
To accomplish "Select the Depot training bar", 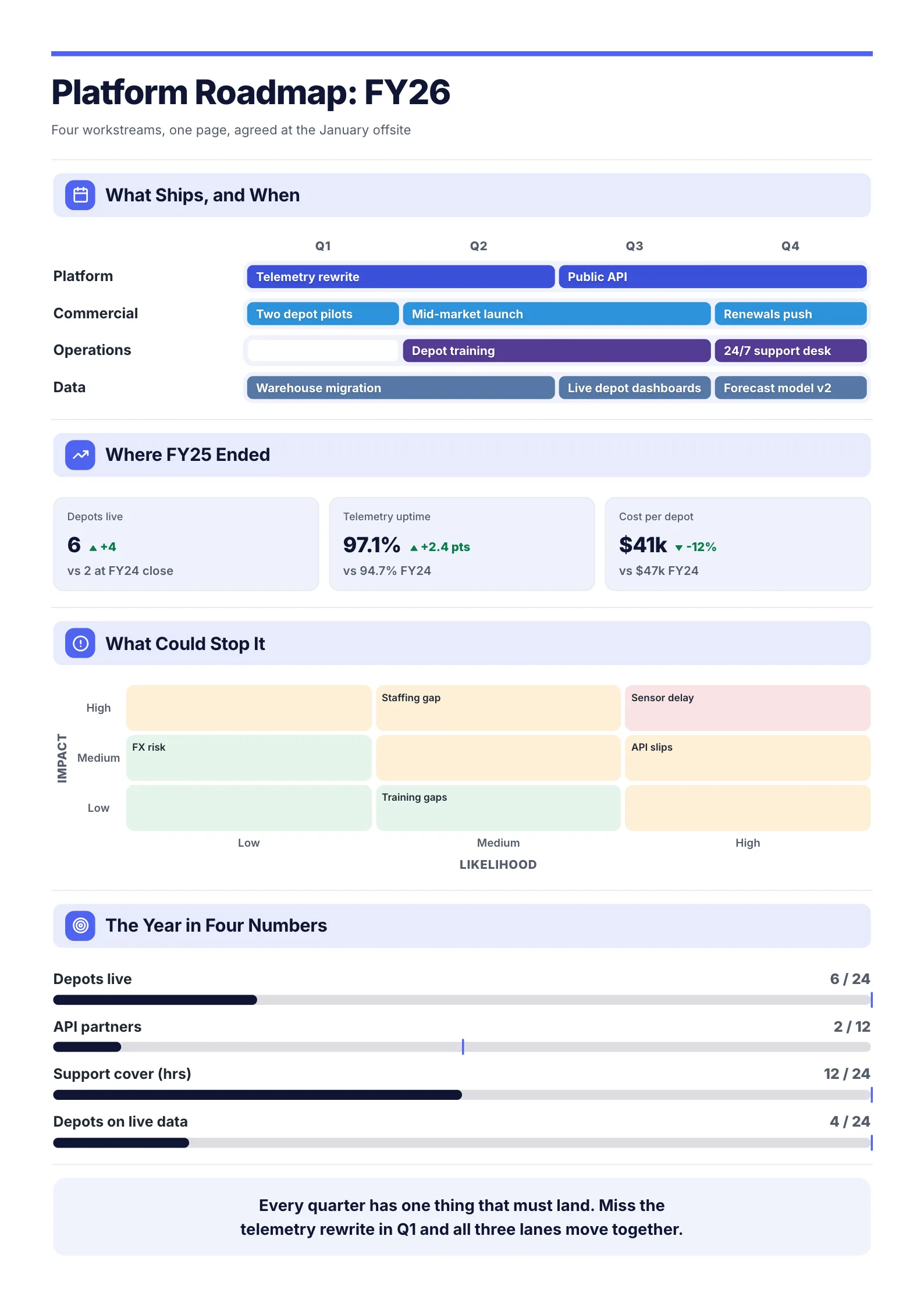I will pos(556,351).
